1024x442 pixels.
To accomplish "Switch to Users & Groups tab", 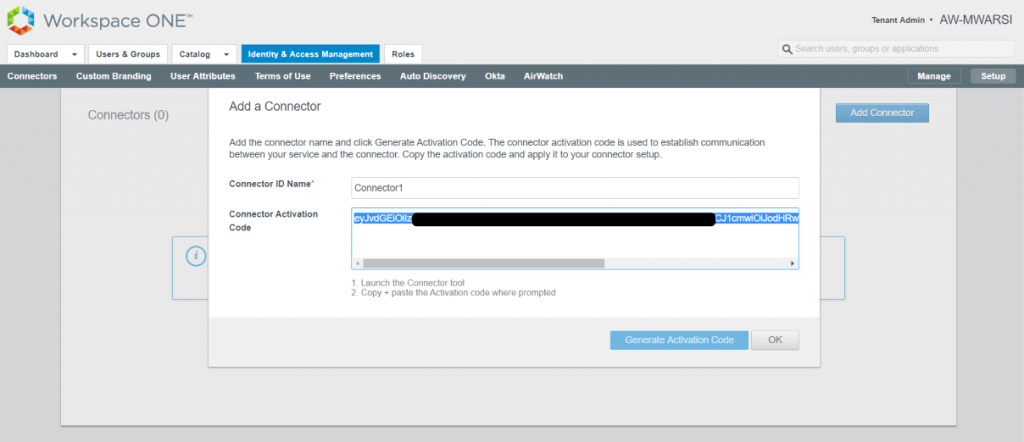I will (x=128, y=54).
